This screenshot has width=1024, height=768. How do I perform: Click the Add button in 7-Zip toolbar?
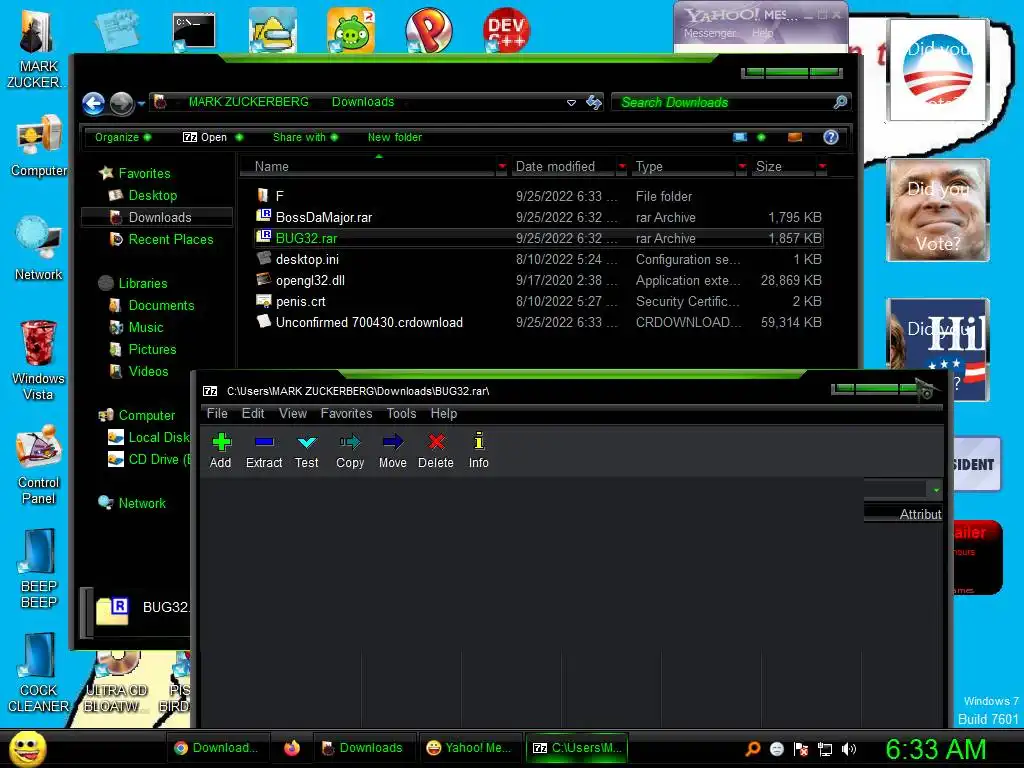coord(221,450)
